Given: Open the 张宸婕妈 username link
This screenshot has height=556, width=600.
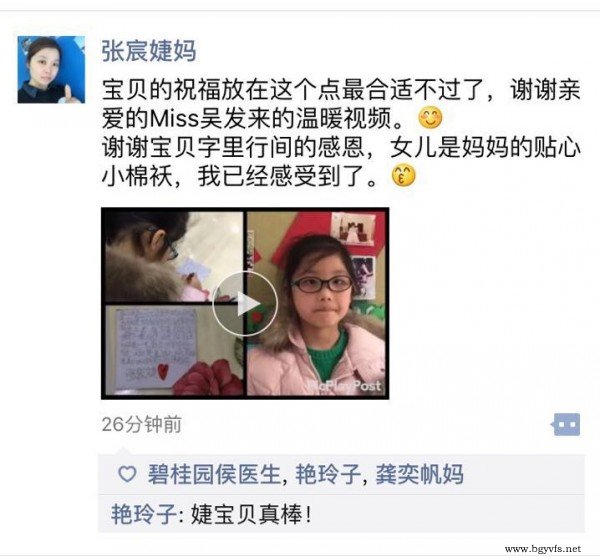Looking at the screenshot, I should [149, 51].
